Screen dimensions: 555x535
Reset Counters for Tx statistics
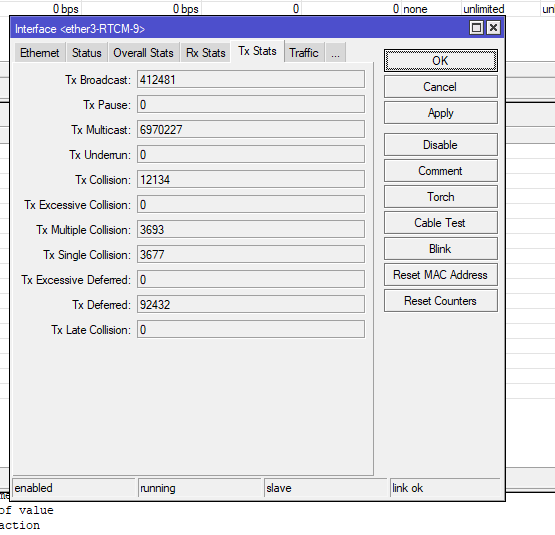[441, 301]
